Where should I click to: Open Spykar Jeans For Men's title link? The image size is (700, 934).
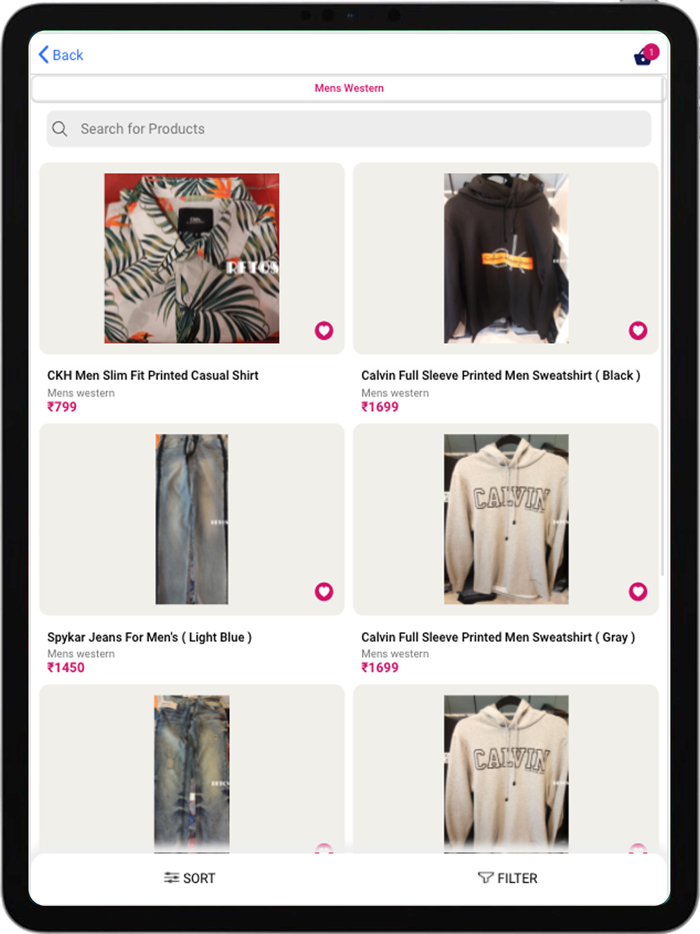click(x=150, y=637)
